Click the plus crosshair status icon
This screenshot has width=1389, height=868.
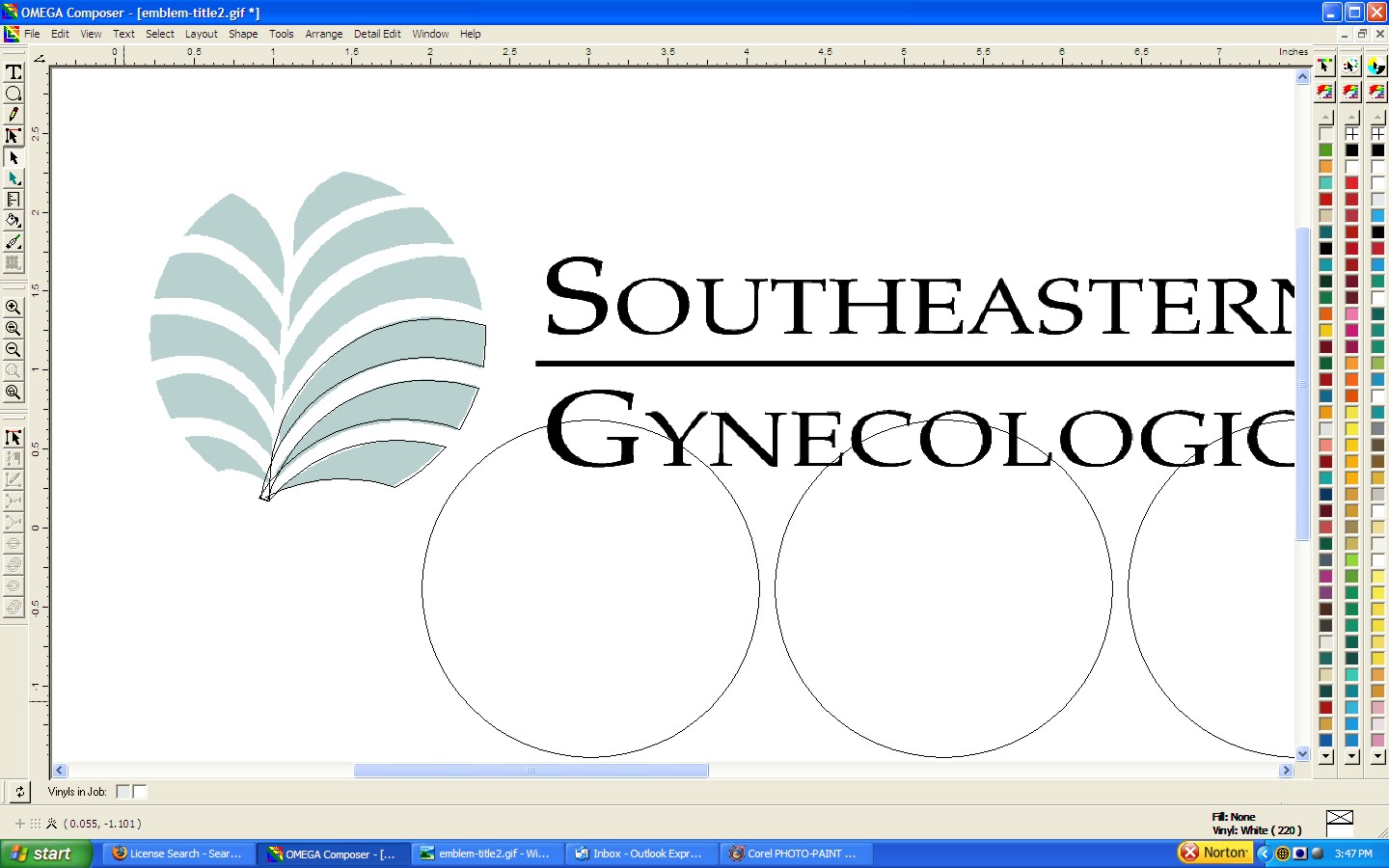click(x=19, y=824)
